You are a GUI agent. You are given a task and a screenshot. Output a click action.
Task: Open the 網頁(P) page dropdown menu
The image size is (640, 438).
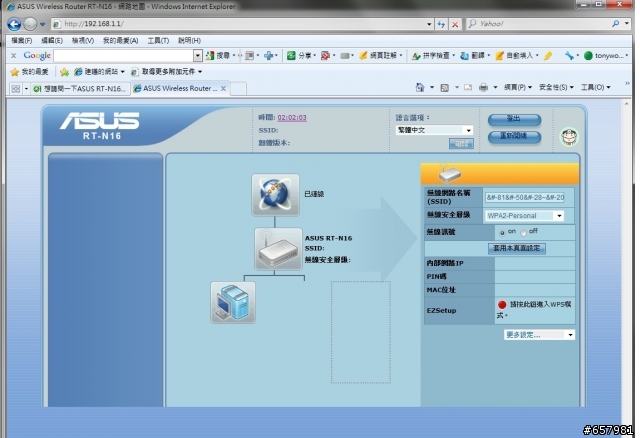point(518,87)
